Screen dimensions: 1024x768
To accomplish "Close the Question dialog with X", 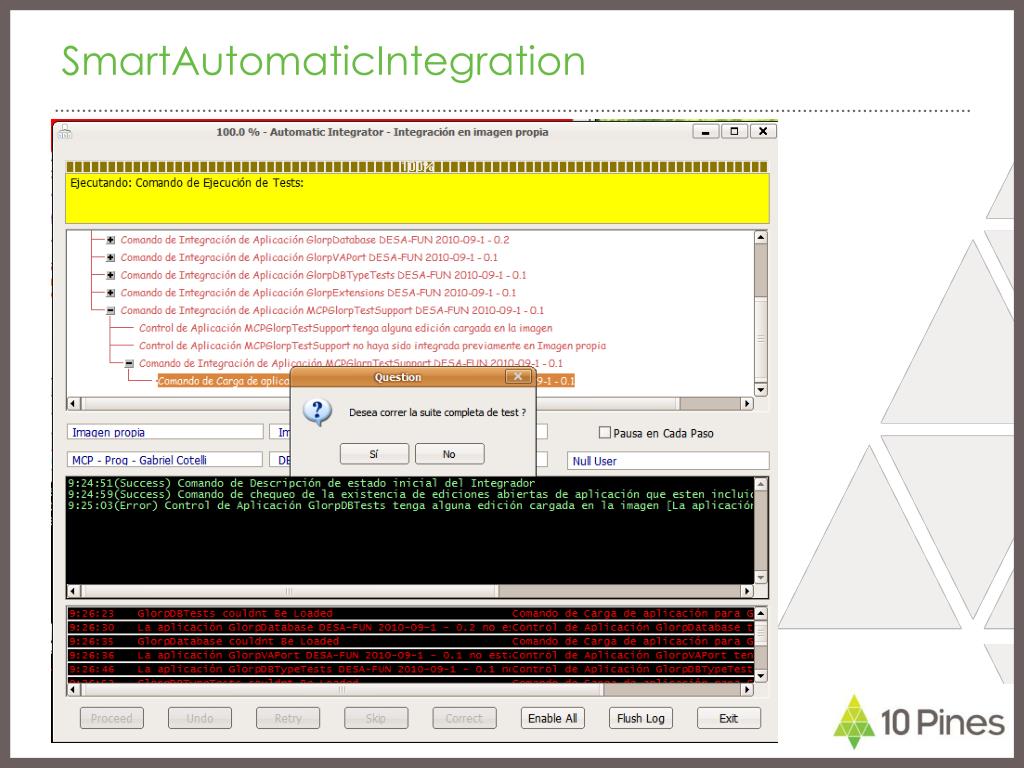I will pyautogui.click(x=517, y=377).
